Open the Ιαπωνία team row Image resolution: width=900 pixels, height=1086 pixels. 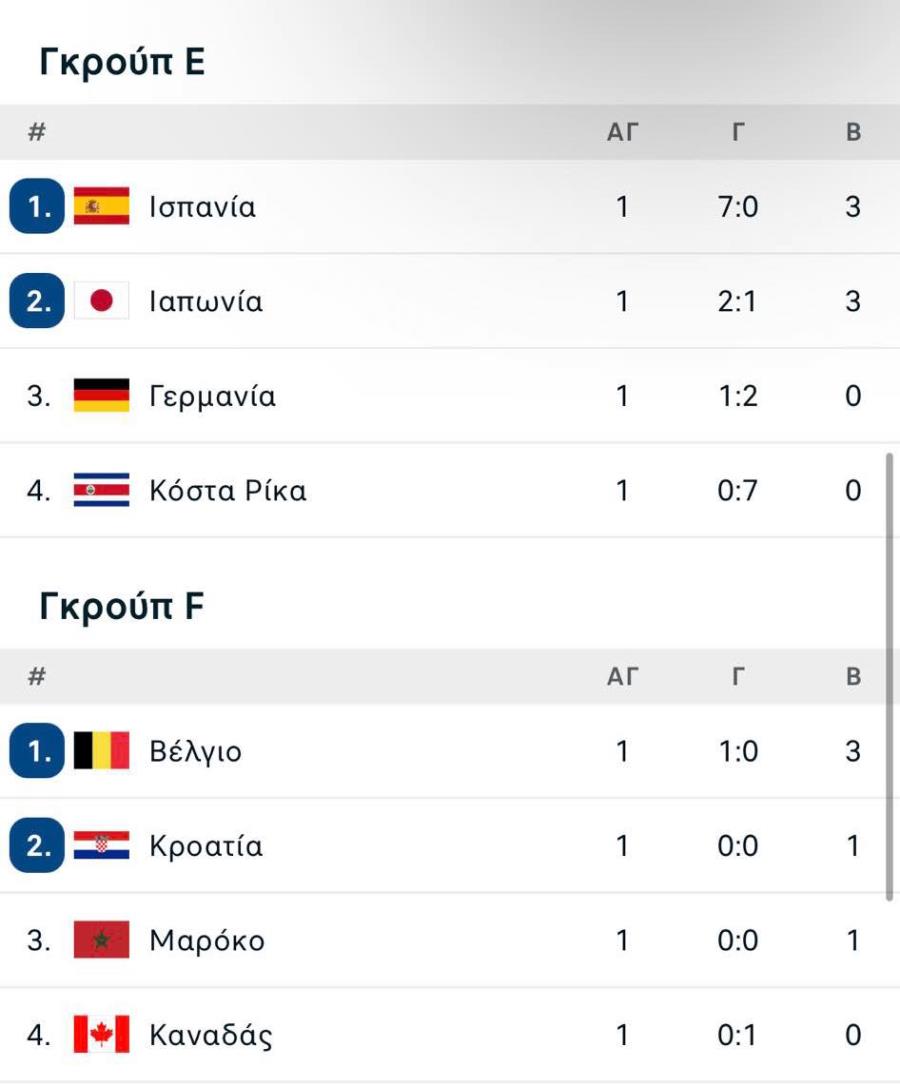pyautogui.click(x=450, y=301)
